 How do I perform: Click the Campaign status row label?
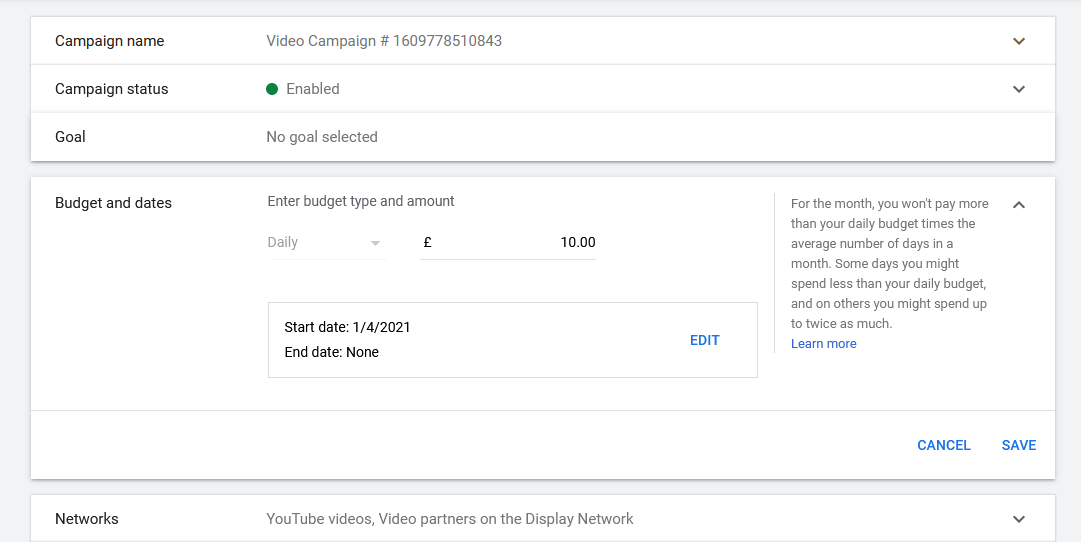[x=112, y=89]
